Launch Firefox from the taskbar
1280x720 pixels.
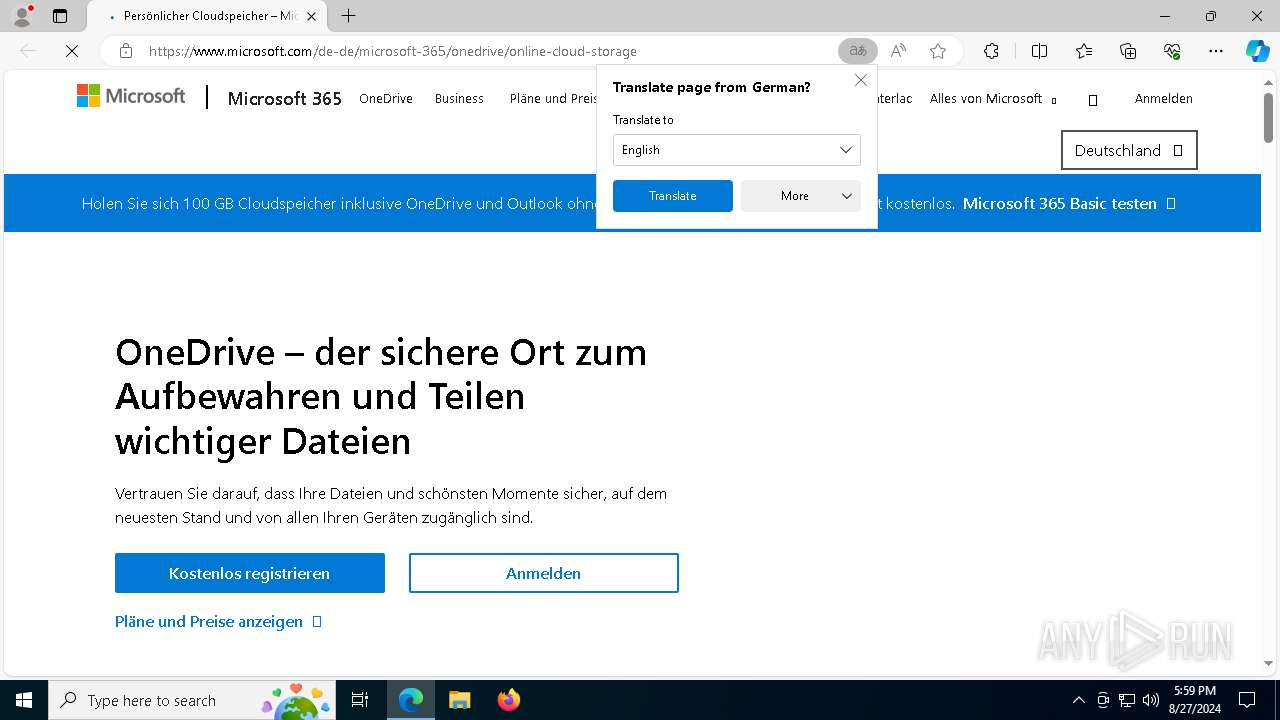click(508, 700)
